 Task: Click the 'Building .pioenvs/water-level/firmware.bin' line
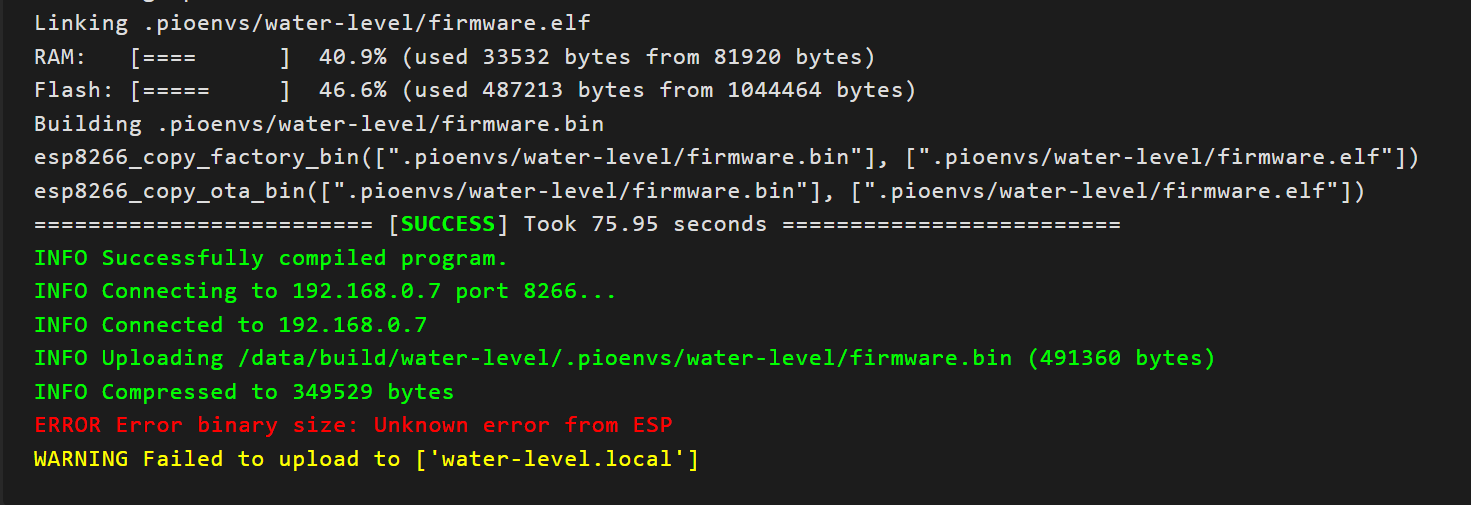click(x=318, y=124)
